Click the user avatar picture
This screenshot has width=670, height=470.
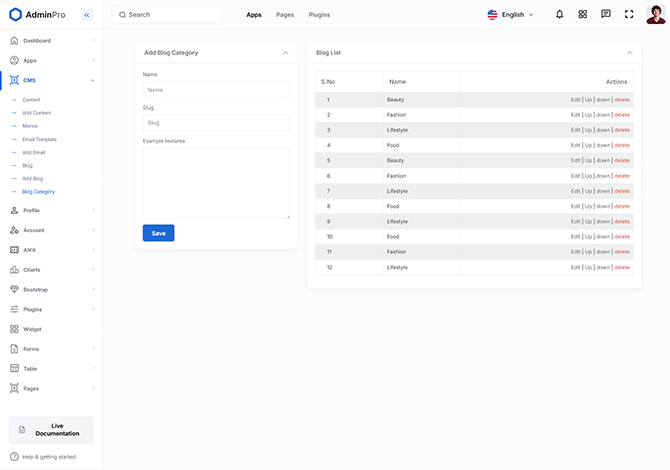(654, 14)
